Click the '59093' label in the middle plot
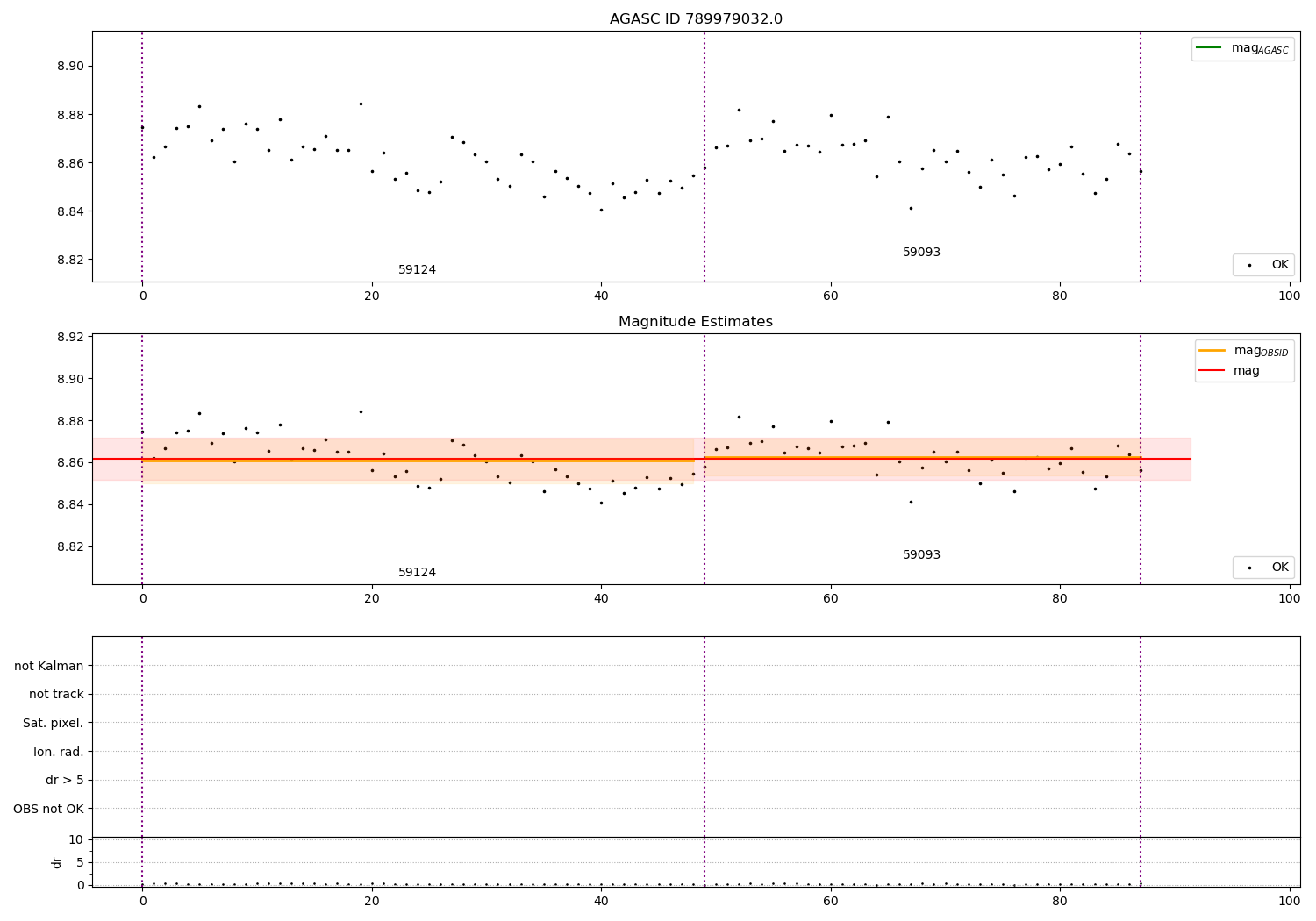1316x921 pixels. [x=921, y=555]
